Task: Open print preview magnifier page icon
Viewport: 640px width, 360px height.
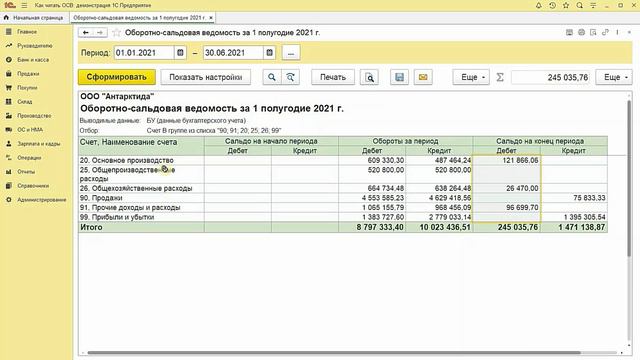Action: [x=369, y=77]
